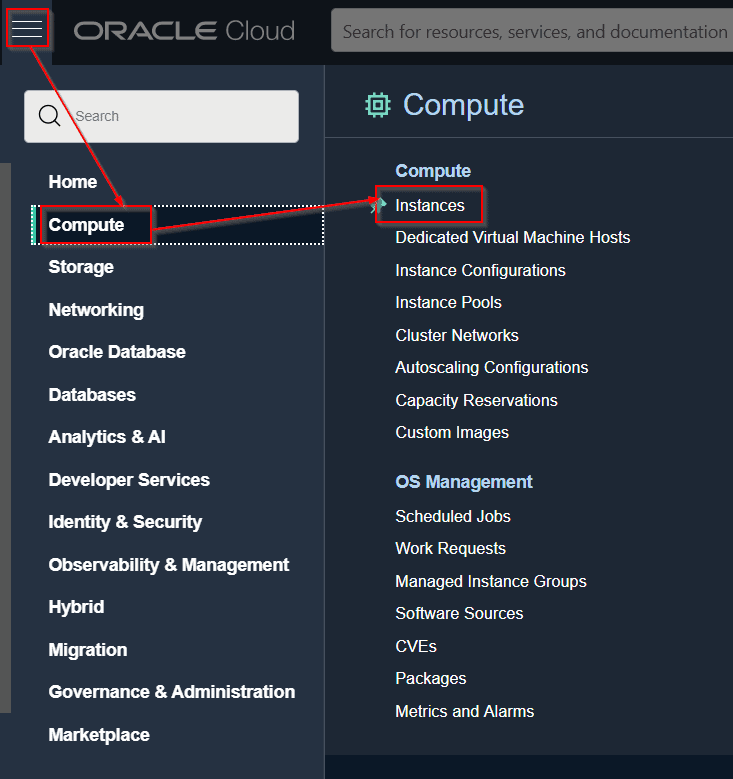Select Compute in the navigation menu
This screenshot has width=733, height=779.
tap(87, 225)
